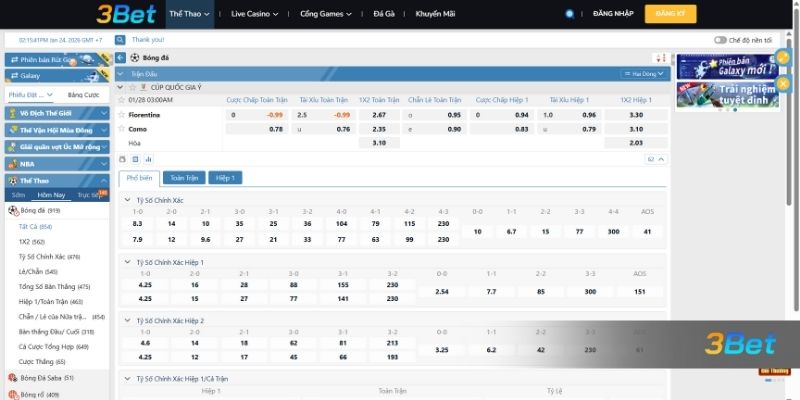This screenshot has width=800, height=400.
Task: Click the Bóng Đá Saba icon
Action: pyautogui.click(x=13, y=378)
